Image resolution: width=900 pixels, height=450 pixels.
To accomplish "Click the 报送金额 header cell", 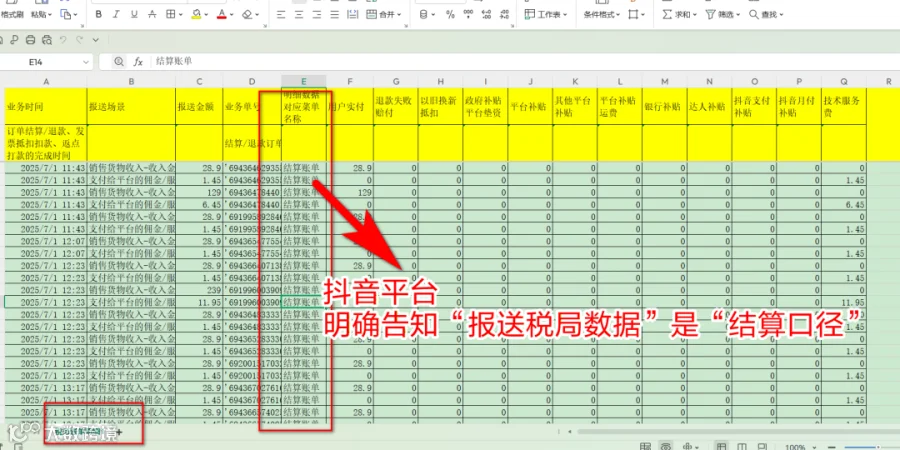I will click(x=199, y=106).
